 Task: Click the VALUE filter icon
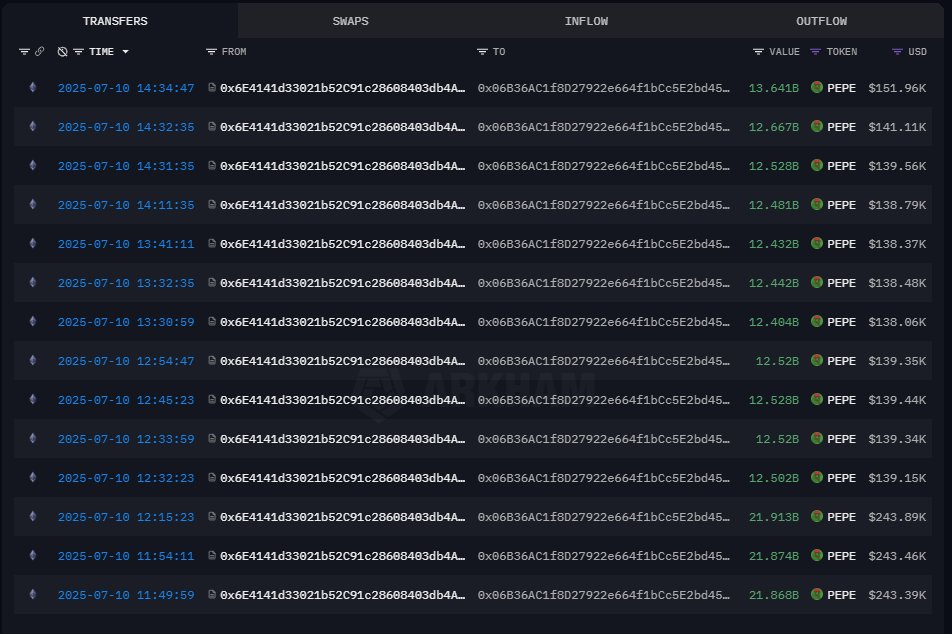point(758,52)
